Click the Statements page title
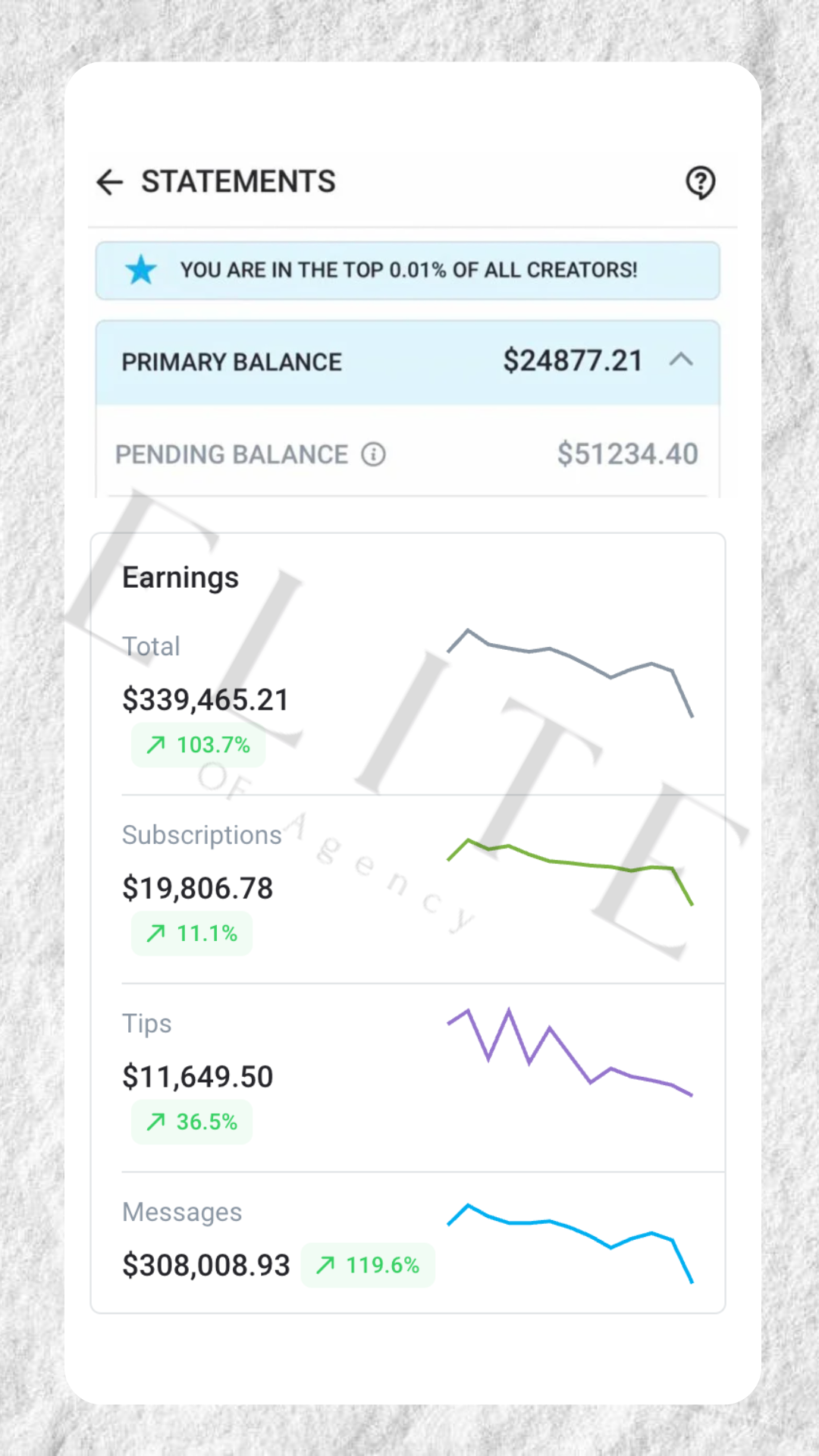The image size is (819, 1456). tap(238, 182)
